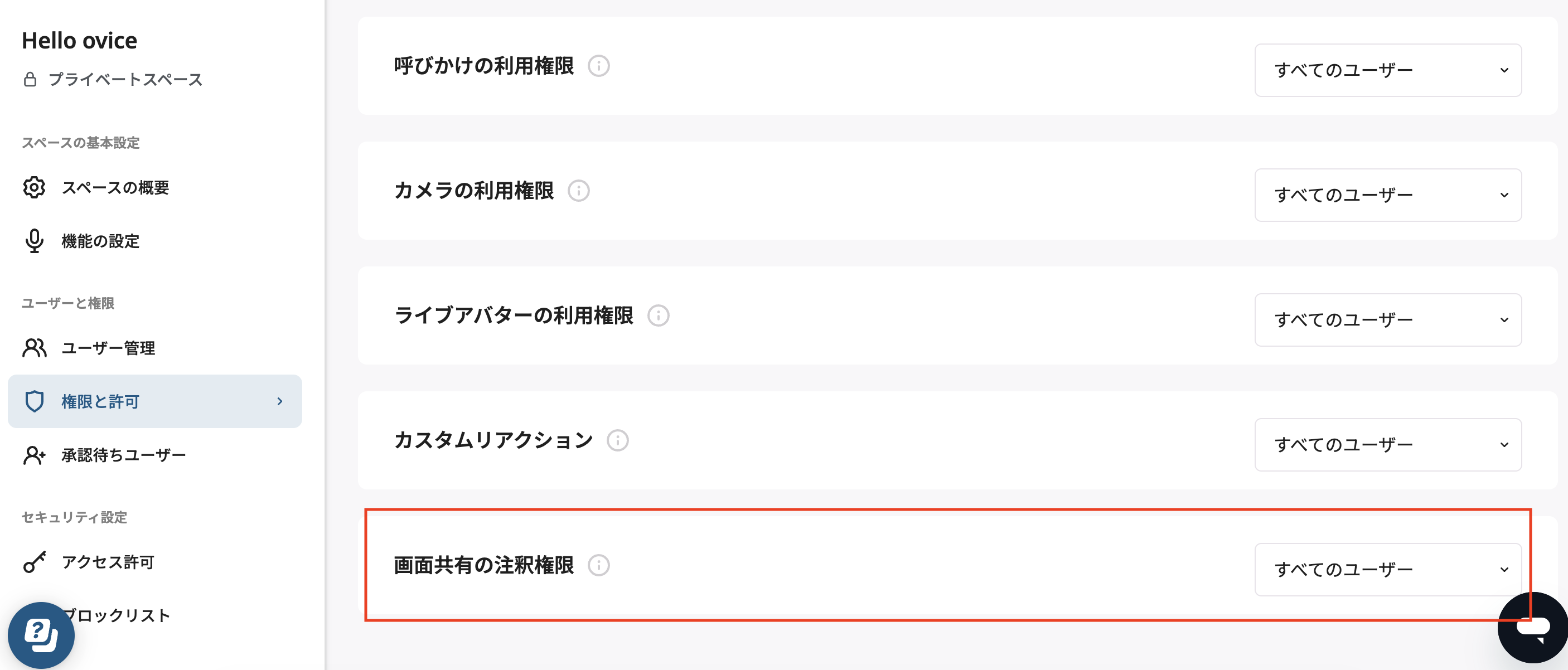Click the Hello ovice space title
The image size is (1568, 670).
pyautogui.click(x=79, y=40)
